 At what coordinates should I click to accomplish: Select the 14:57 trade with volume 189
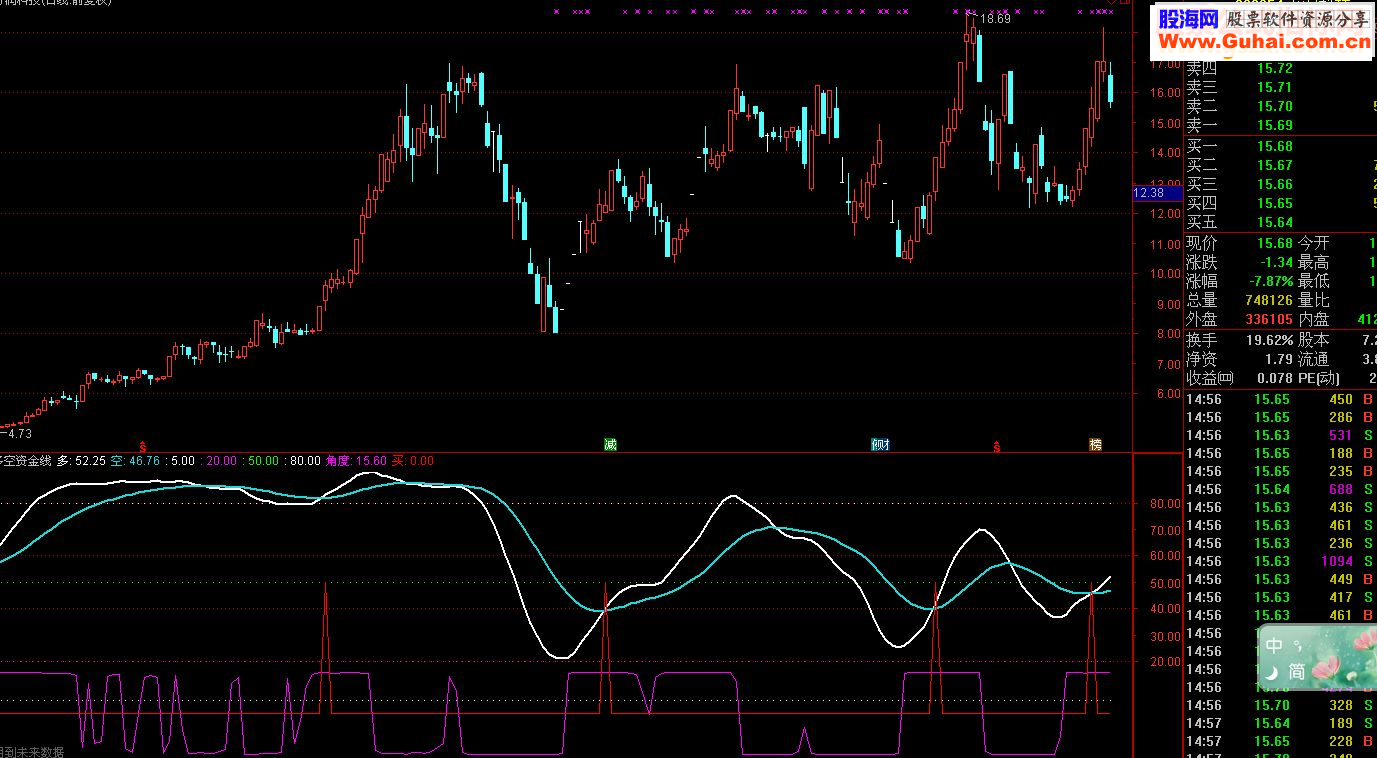pyautogui.click(x=1281, y=723)
